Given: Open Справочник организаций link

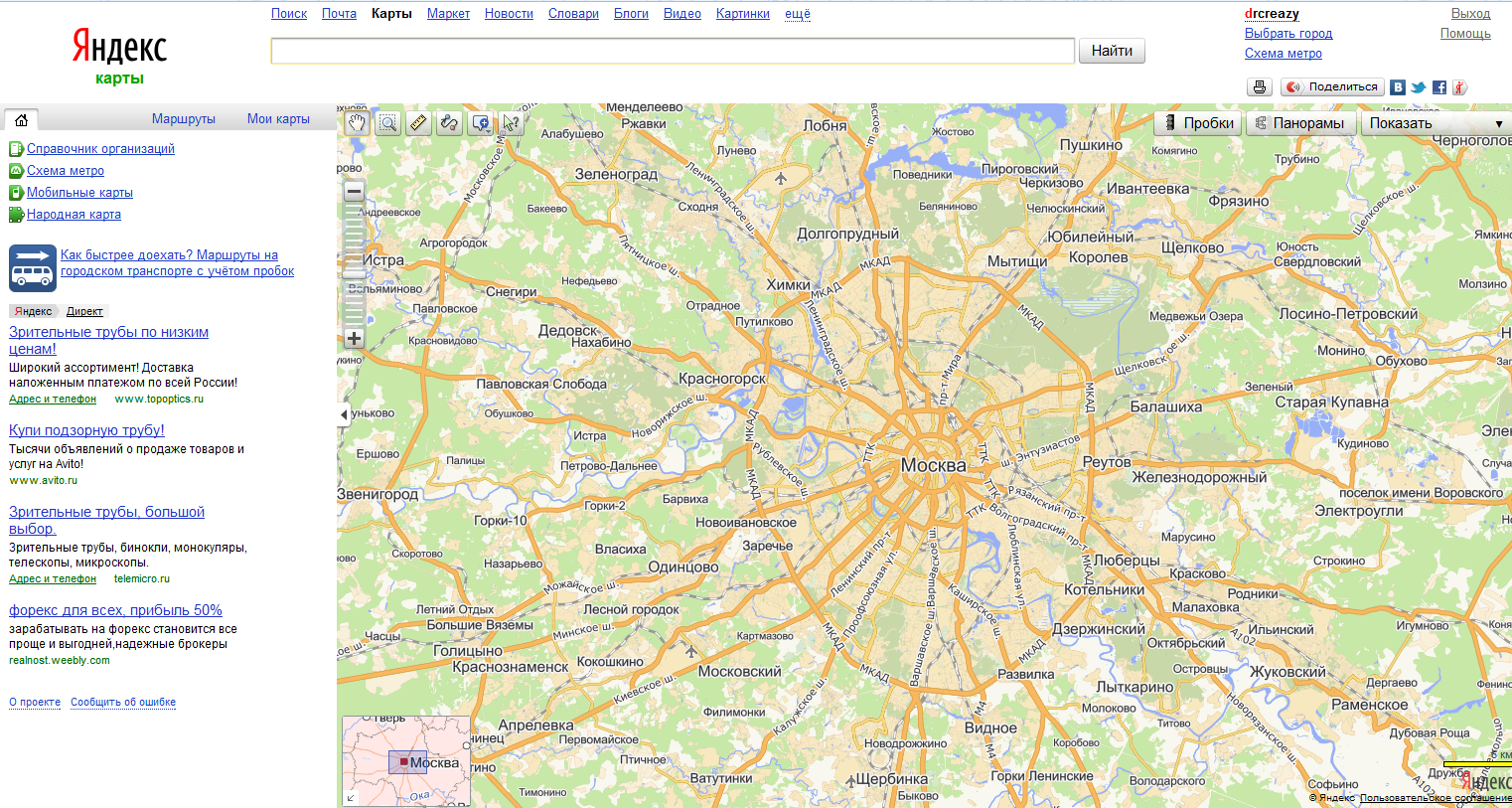Looking at the screenshot, I should click(x=100, y=149).
